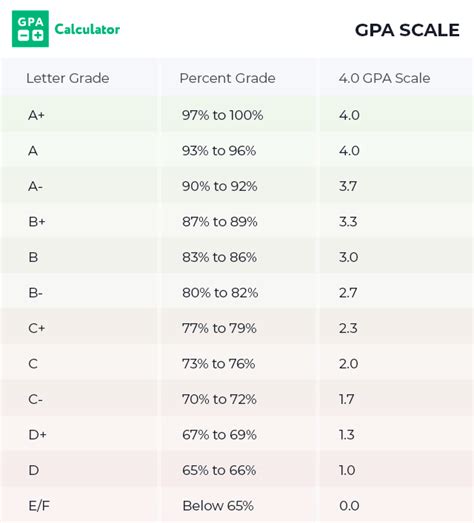The height and width of the screenshot is (523, 474).
Task: Click the green GPA calculator logo icon
Action: click(x=30, y=29)
